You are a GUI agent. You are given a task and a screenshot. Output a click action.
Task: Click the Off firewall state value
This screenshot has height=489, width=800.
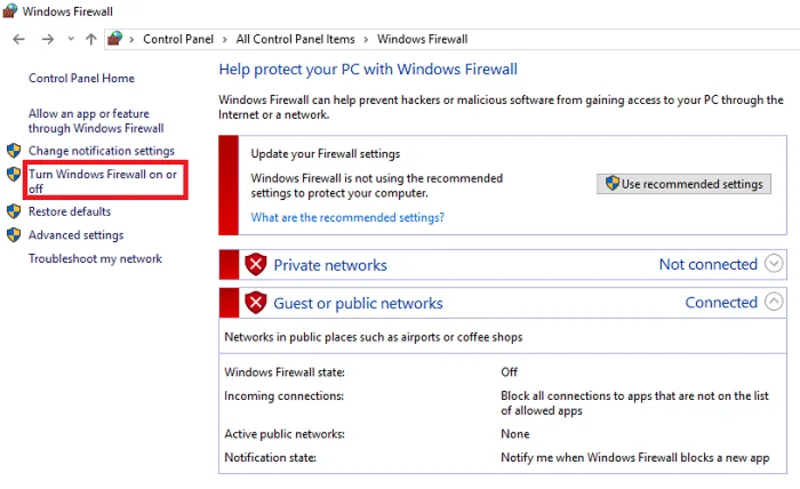click(x=509, y=372)
